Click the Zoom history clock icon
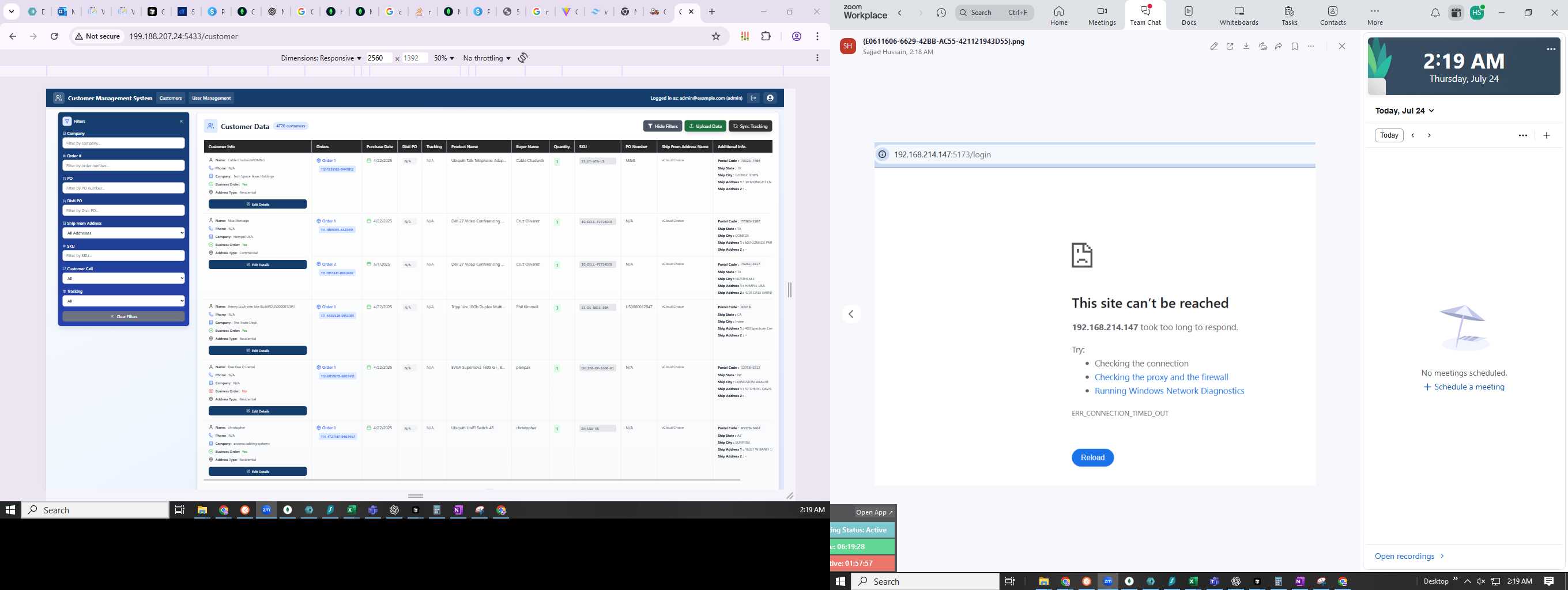Viewport: 1568px width, 590px height. (941, 13)
